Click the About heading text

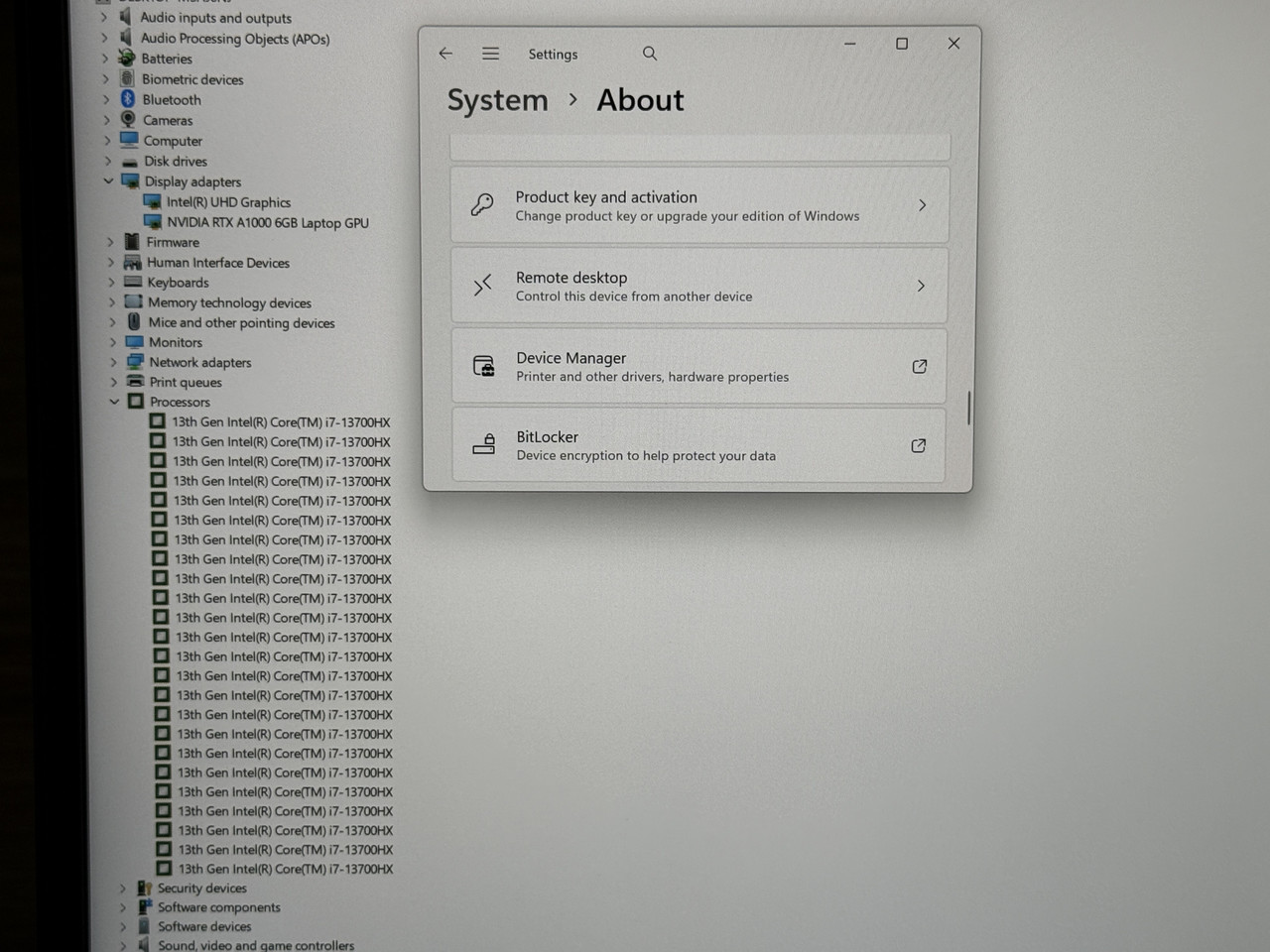coord(640,100)
